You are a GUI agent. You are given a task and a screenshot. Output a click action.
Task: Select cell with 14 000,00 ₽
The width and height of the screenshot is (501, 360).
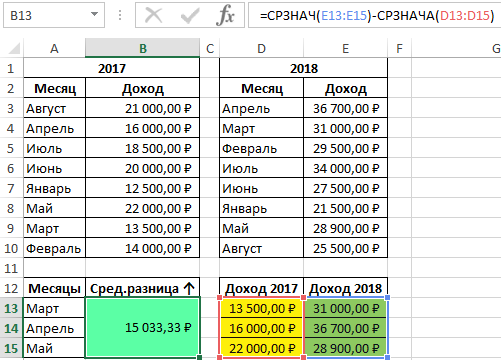[x=143, y=248]
